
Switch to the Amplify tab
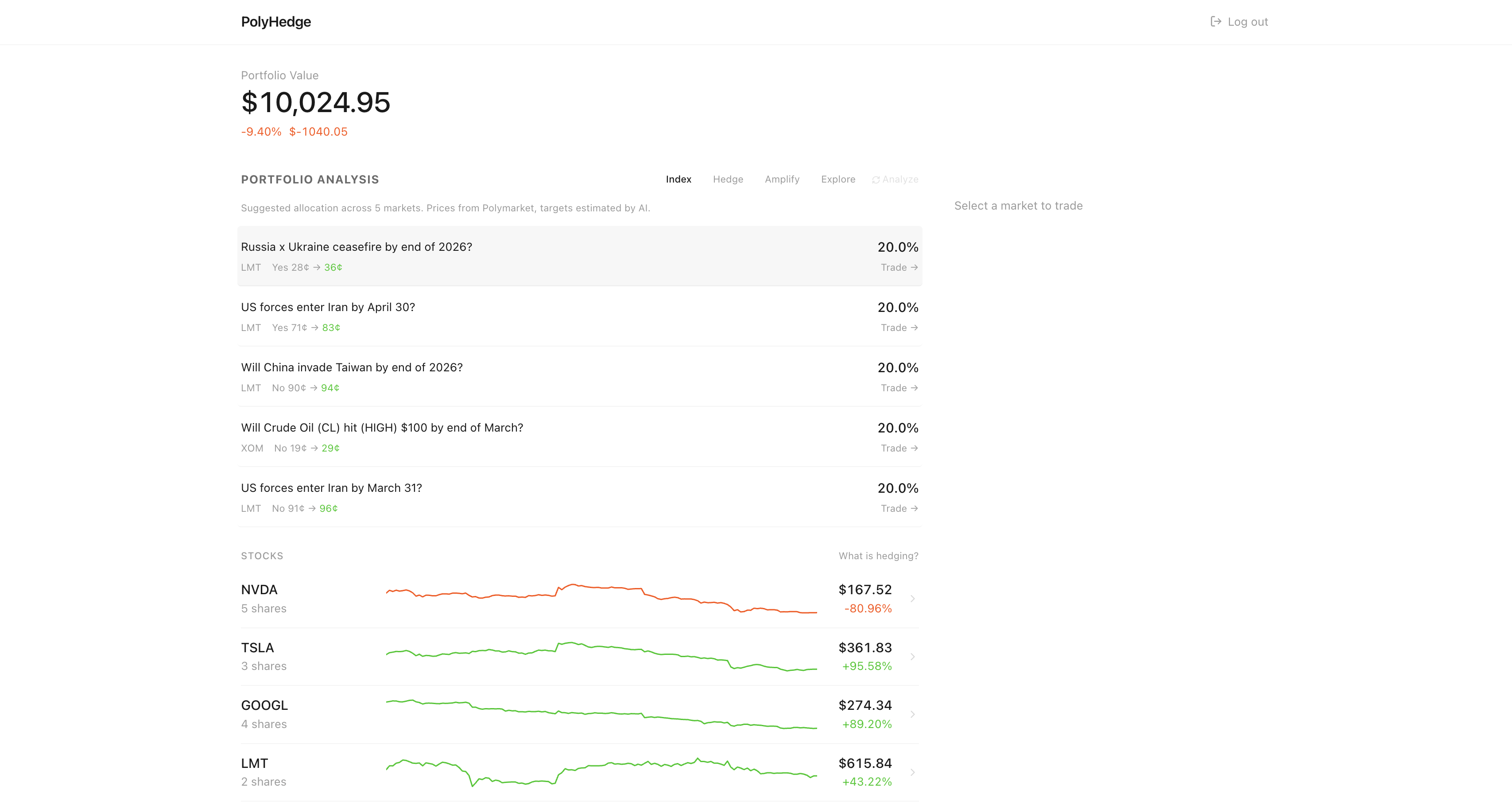[x=782, y=179]
